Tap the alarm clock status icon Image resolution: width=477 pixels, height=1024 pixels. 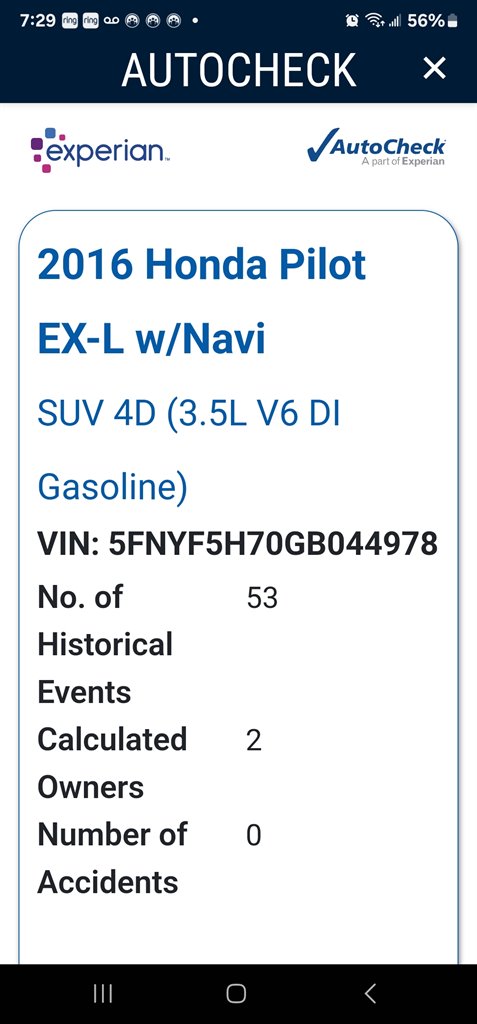tap(352, 21)
